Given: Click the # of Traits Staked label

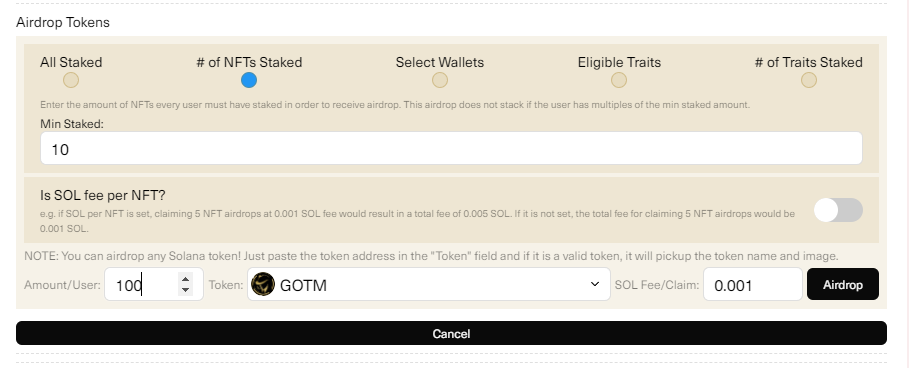Looking at the screenshot, I should [809, 62].
